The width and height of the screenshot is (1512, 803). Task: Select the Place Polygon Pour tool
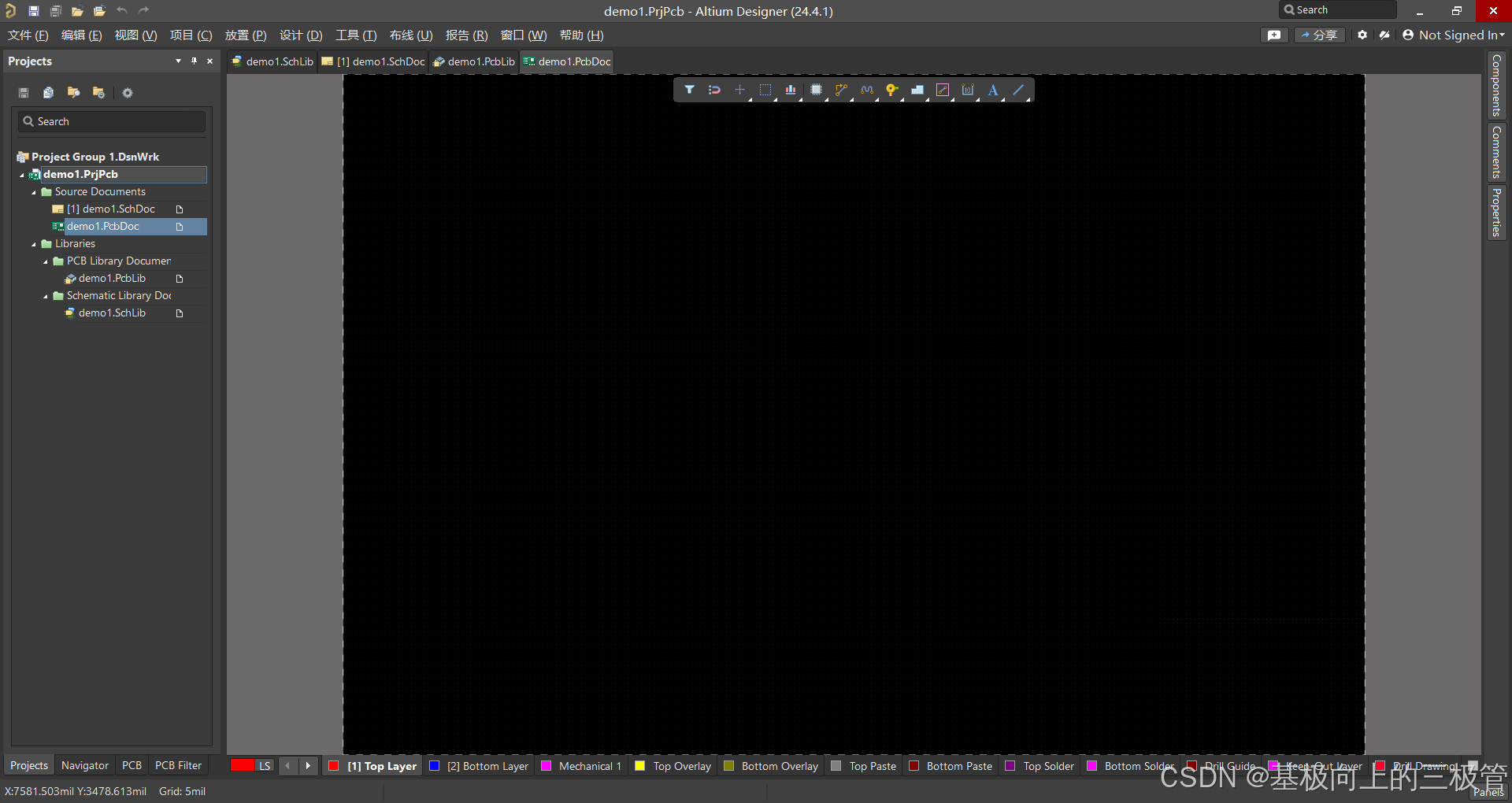[917, 90]
